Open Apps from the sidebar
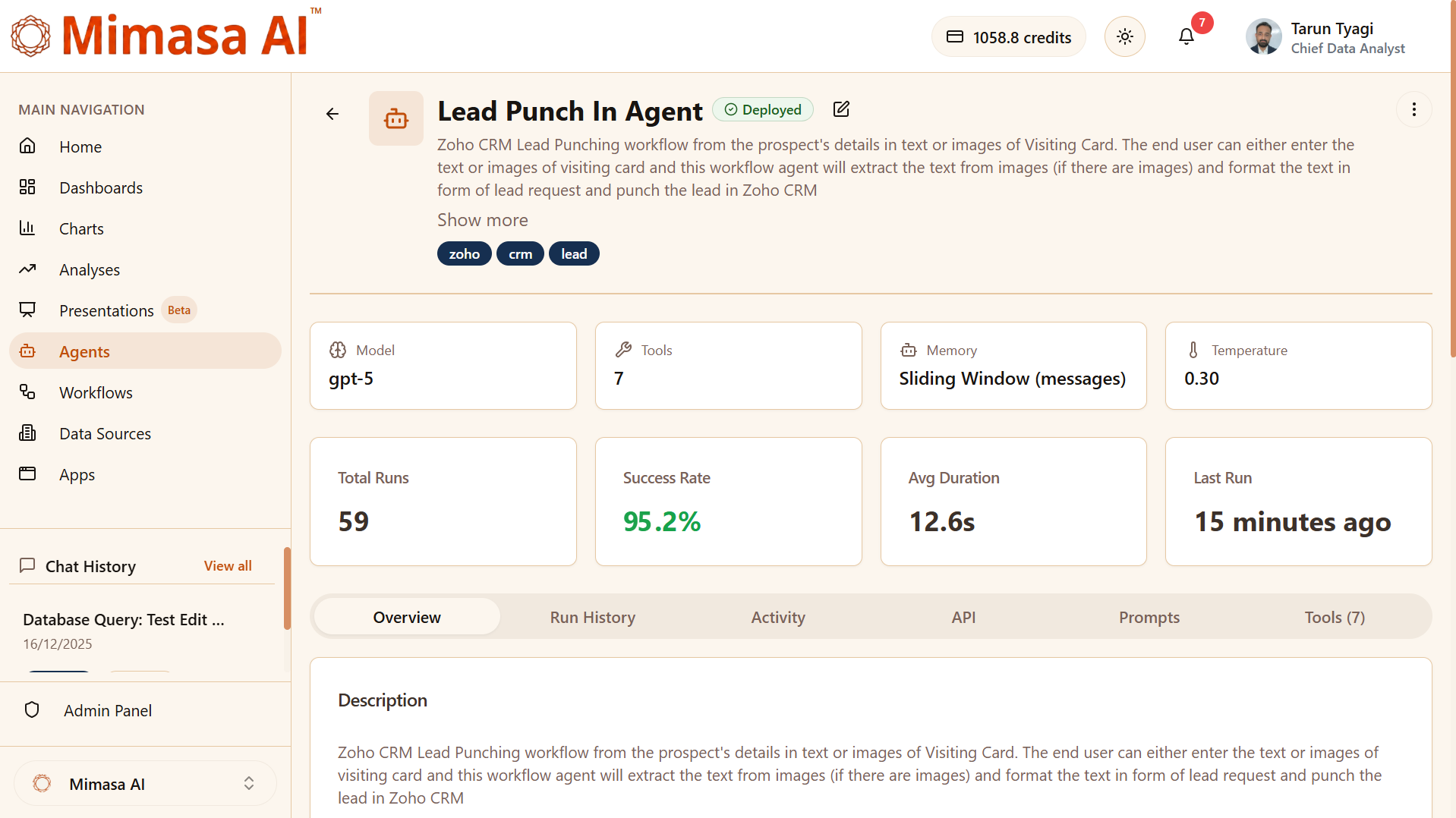The height and width of the screenshot is (818, 1456). pos(145,474)
